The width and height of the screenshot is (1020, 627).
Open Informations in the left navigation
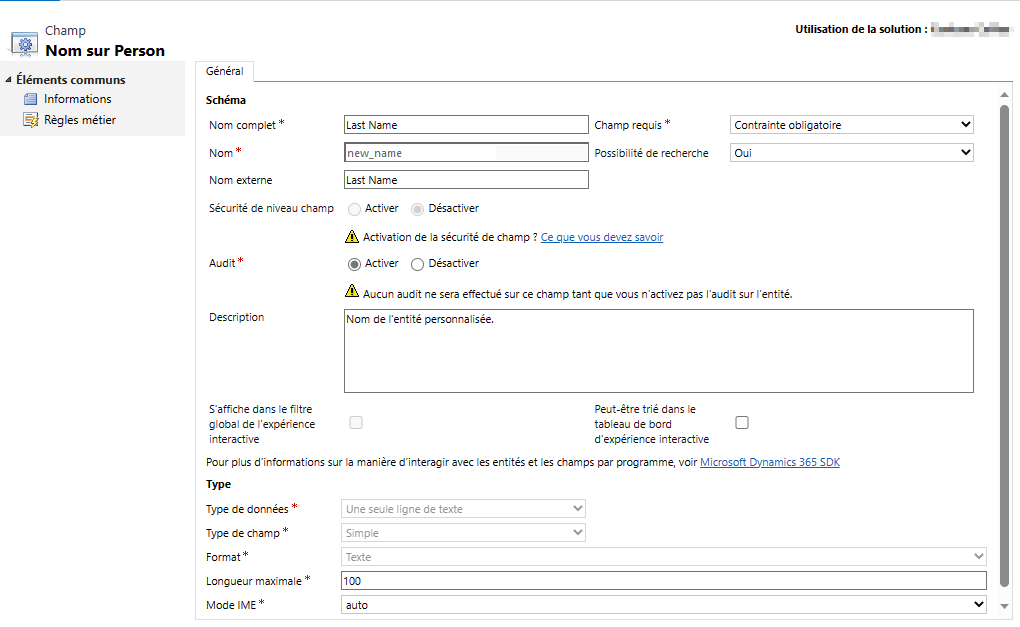[x=77, y=99]
